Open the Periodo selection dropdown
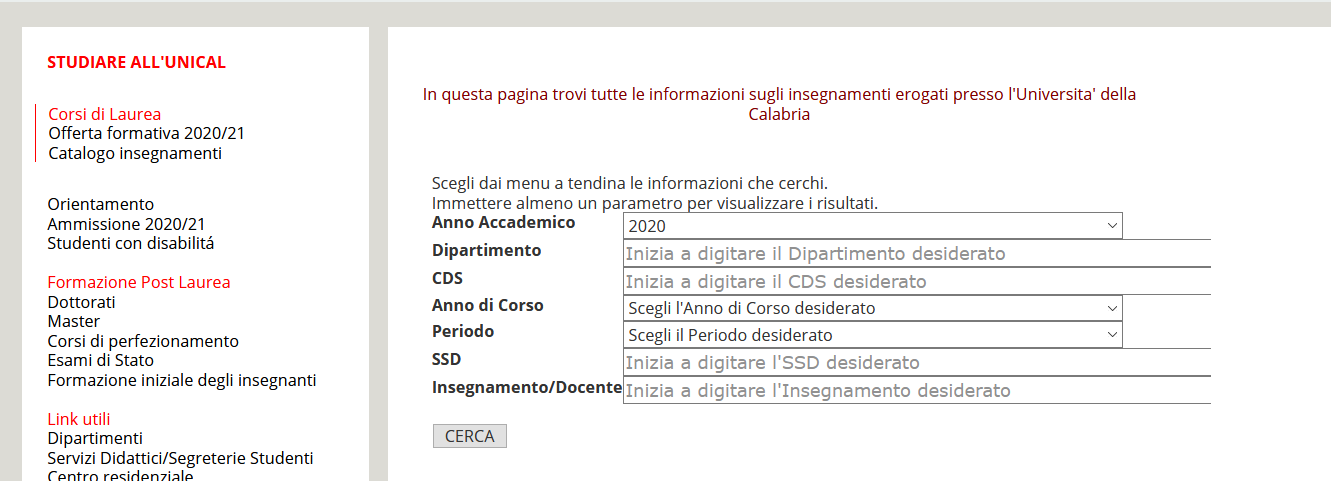 click(872, 335)
